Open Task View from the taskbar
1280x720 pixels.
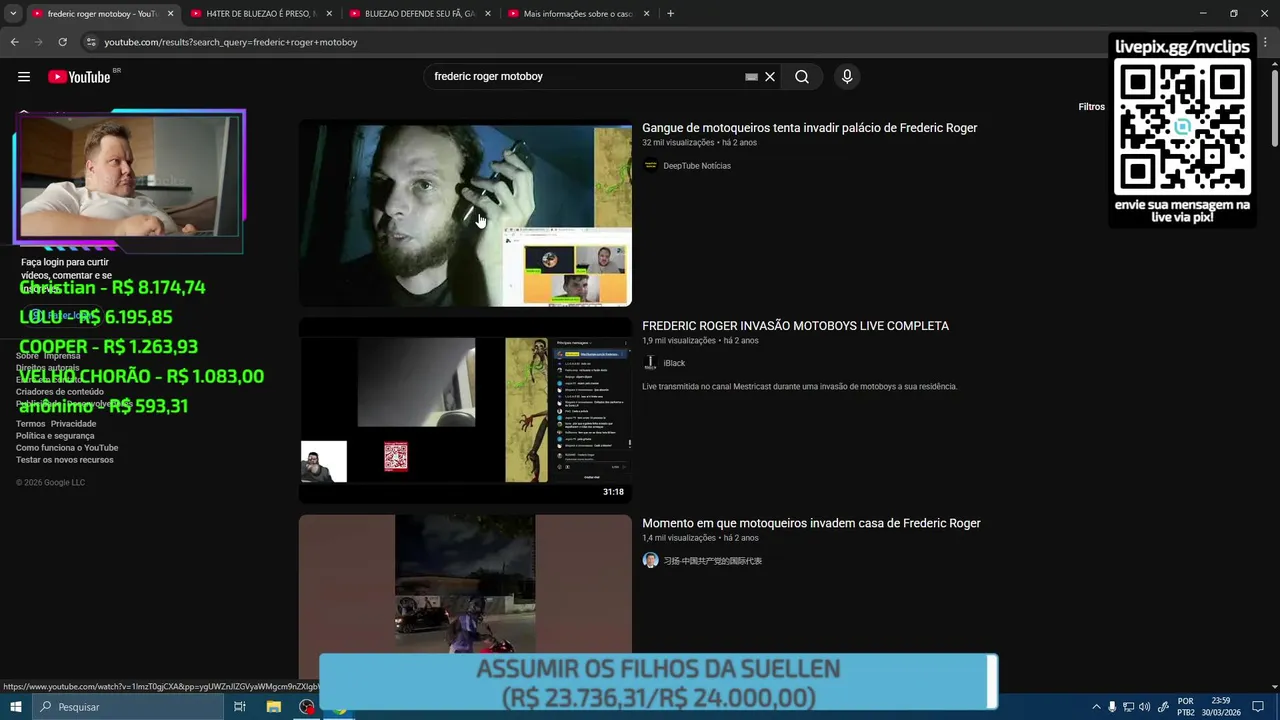pos(240,707)
